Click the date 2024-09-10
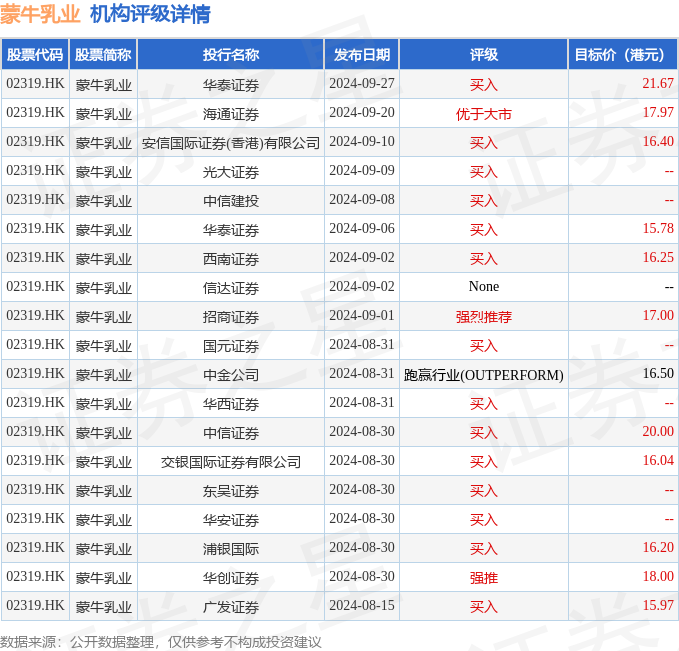Viewport: 679px width, 651px height. click(362, 141)
